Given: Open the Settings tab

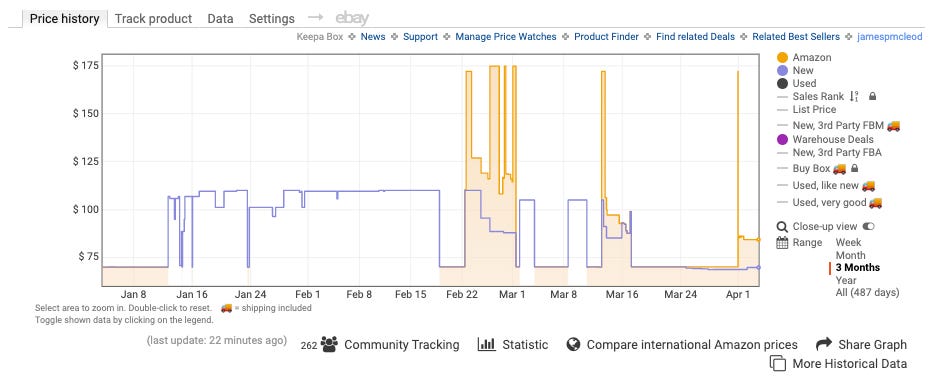Looking at the screenshot, I should tap(271, 18).
